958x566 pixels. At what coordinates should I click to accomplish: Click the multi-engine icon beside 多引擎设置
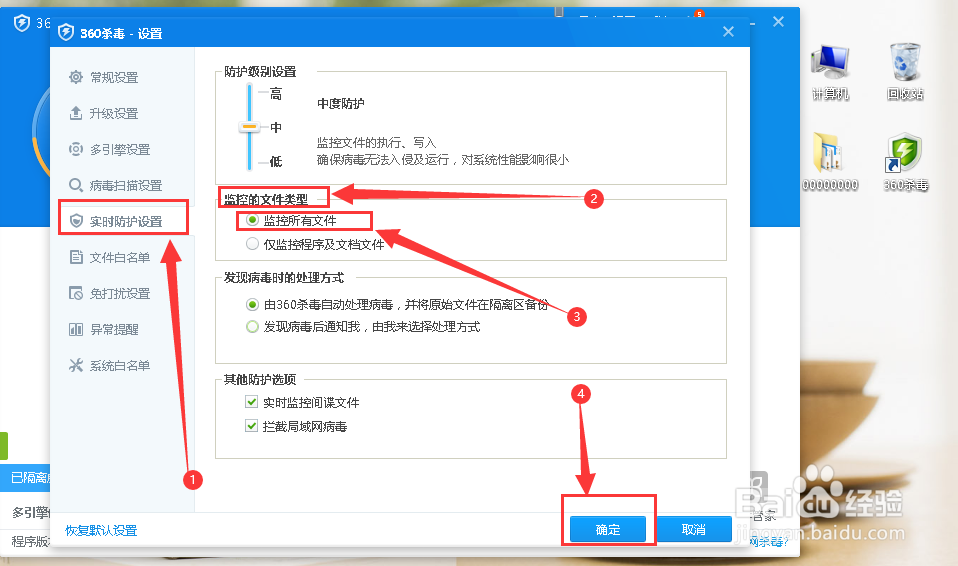pos(76,149)
